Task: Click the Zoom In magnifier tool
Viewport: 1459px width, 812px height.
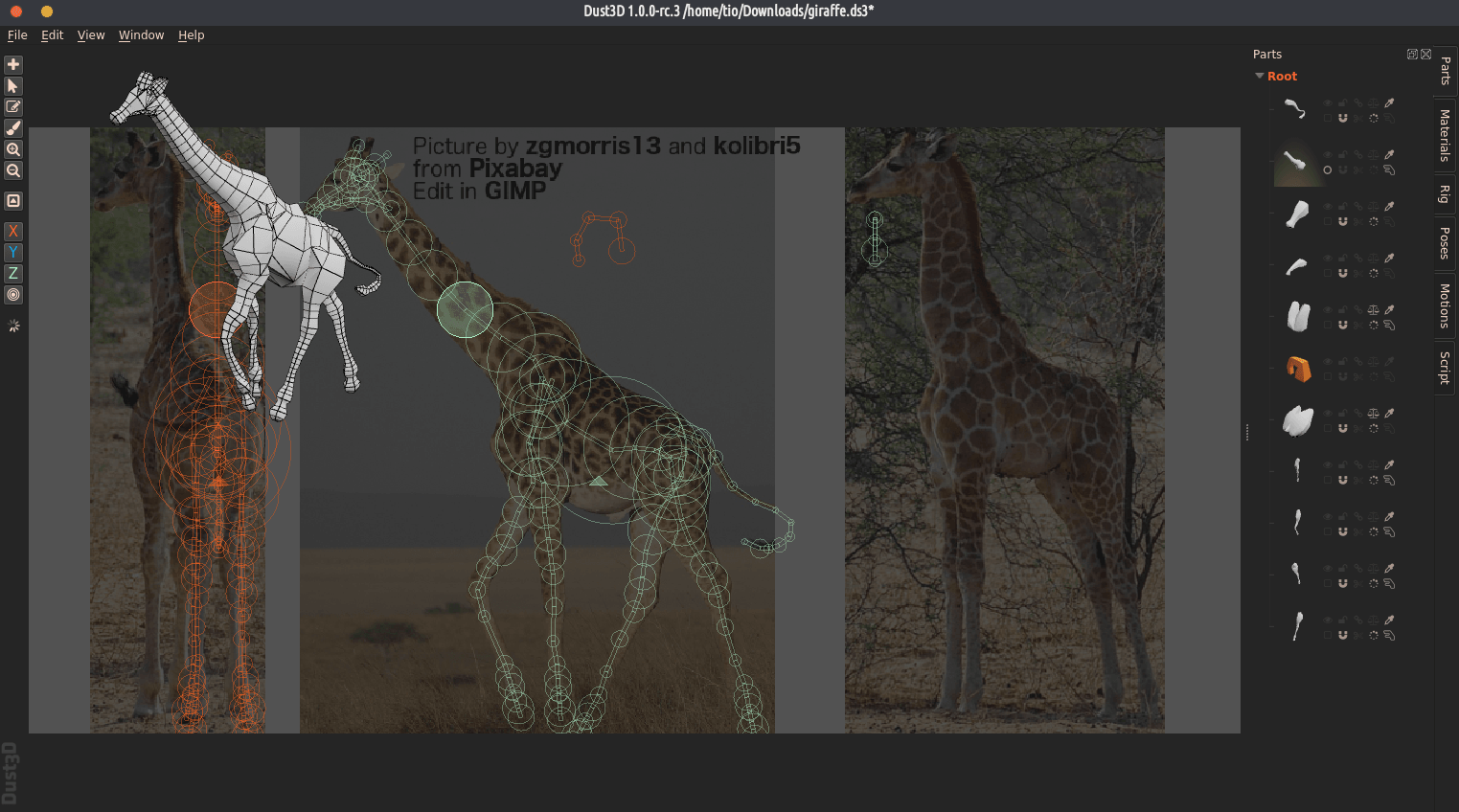Action: point(13,149)
